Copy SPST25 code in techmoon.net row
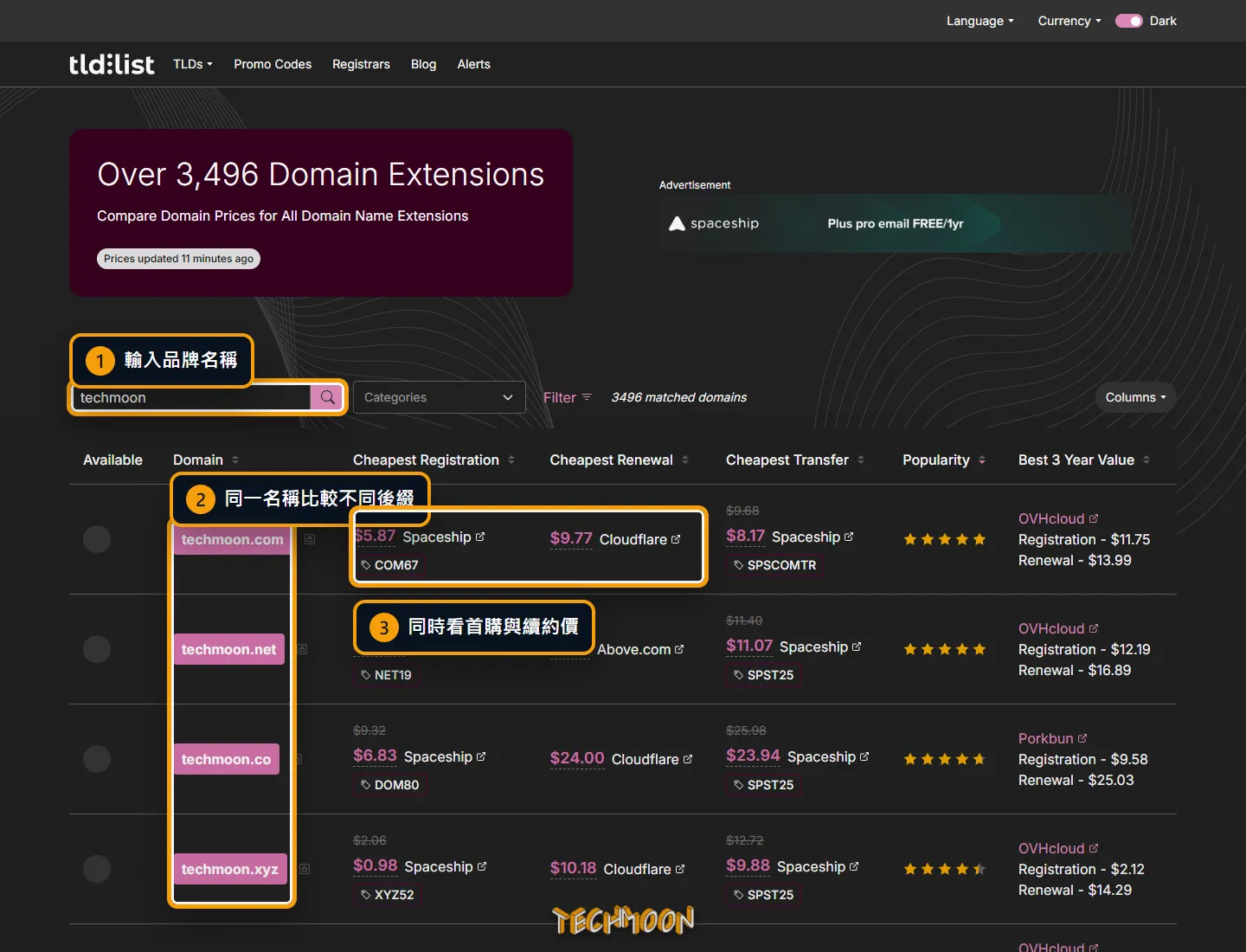 (x=764, y=675)
